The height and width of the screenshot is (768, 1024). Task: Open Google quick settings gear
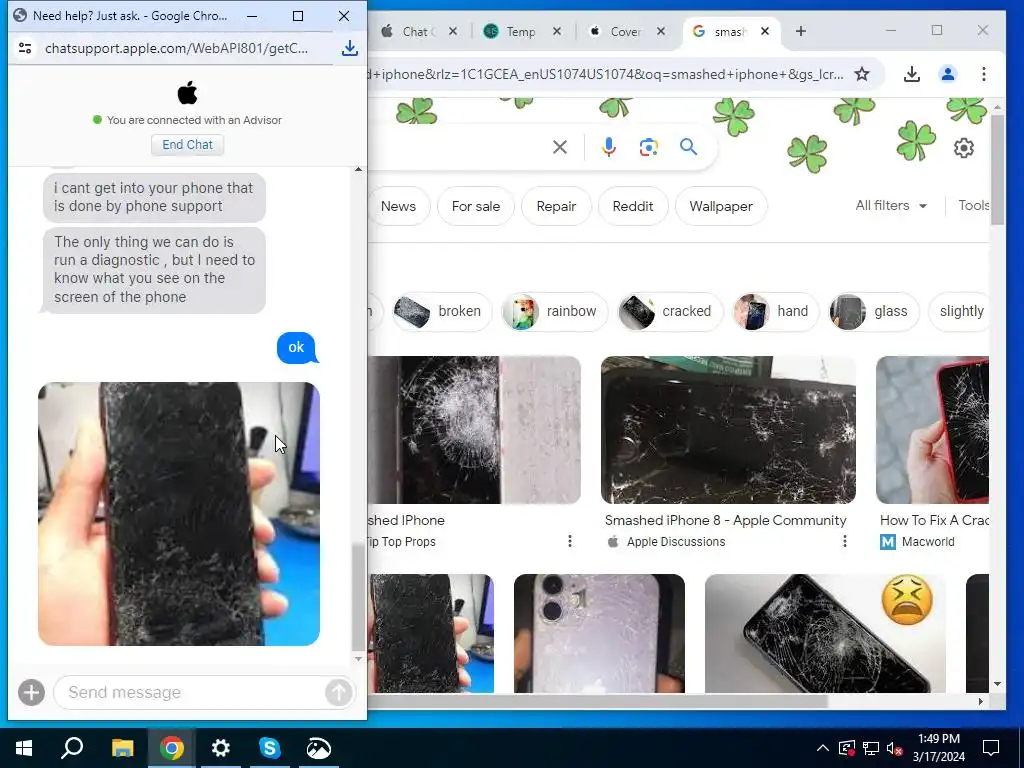point(963,148)
